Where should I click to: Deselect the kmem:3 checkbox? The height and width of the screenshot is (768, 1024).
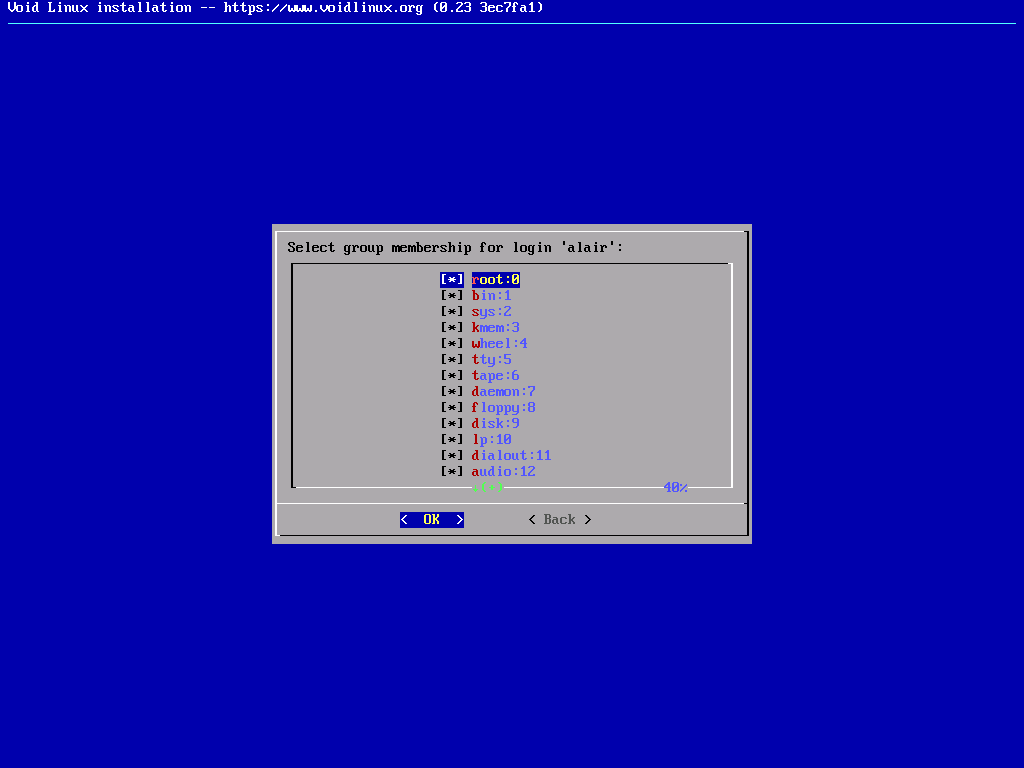click(x=452, y=328)
